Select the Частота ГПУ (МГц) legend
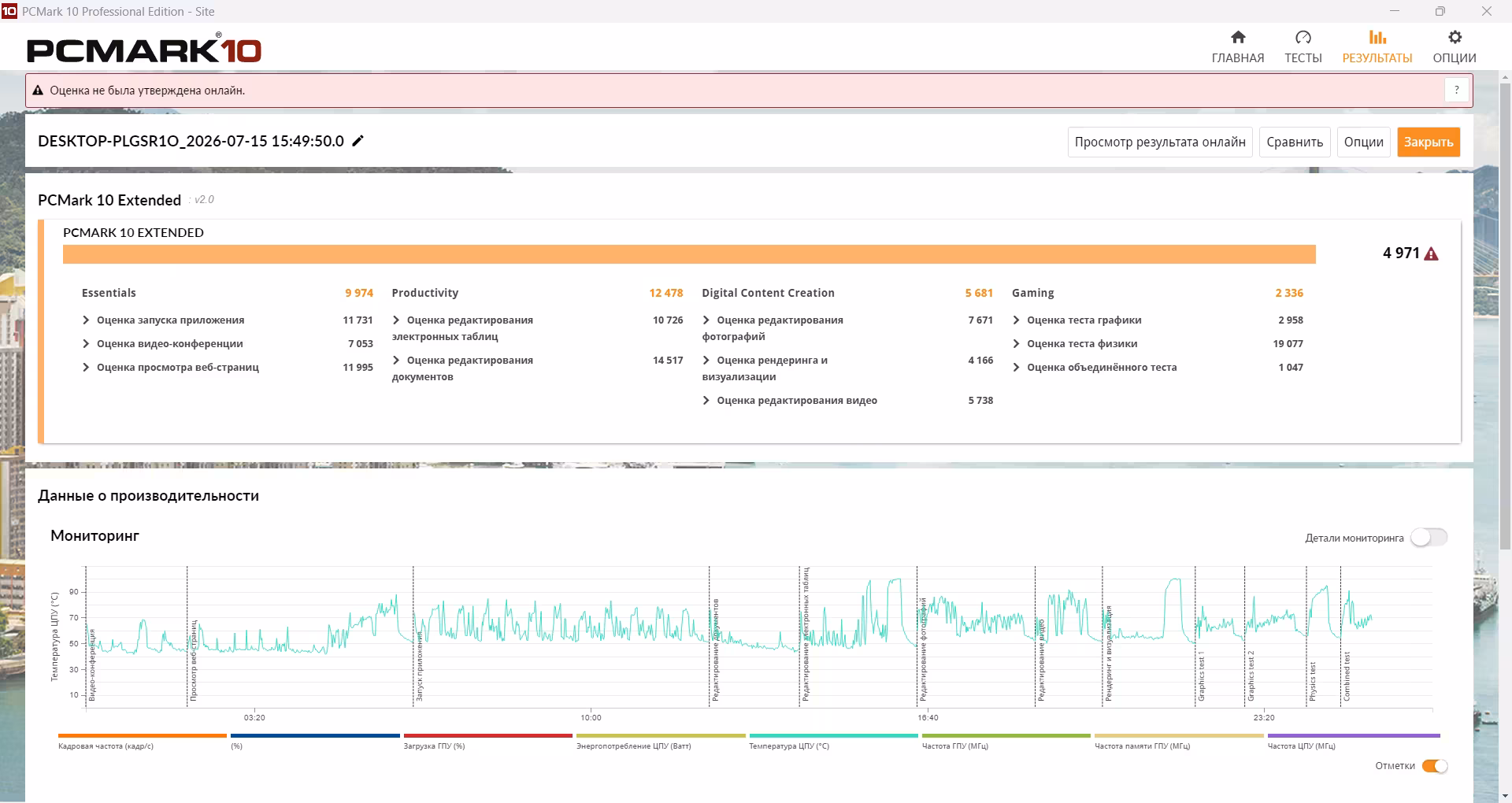1512x803 pixels. (x=1006, y=741)
